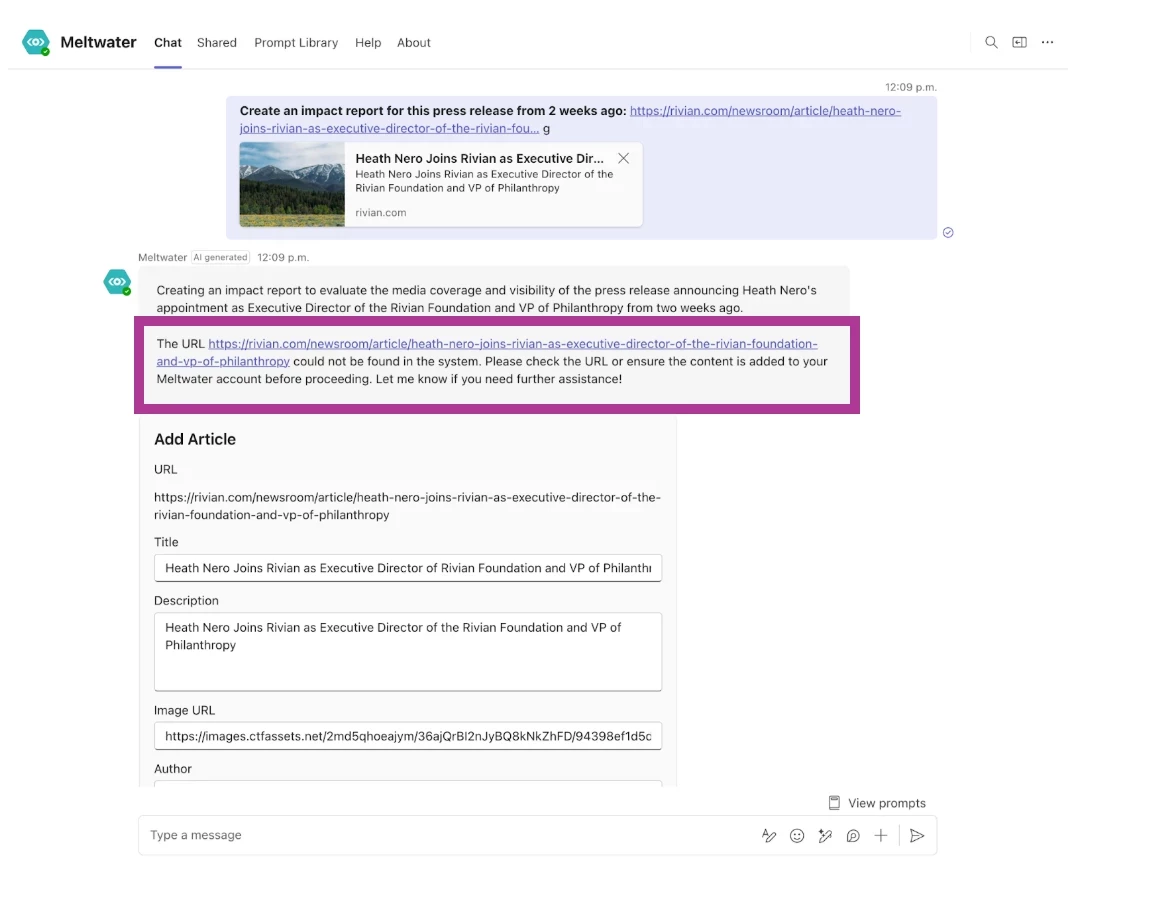Open the emoji picker in the compose box
This screenshot has width=1152, height=902.
[x=796, y=836]
